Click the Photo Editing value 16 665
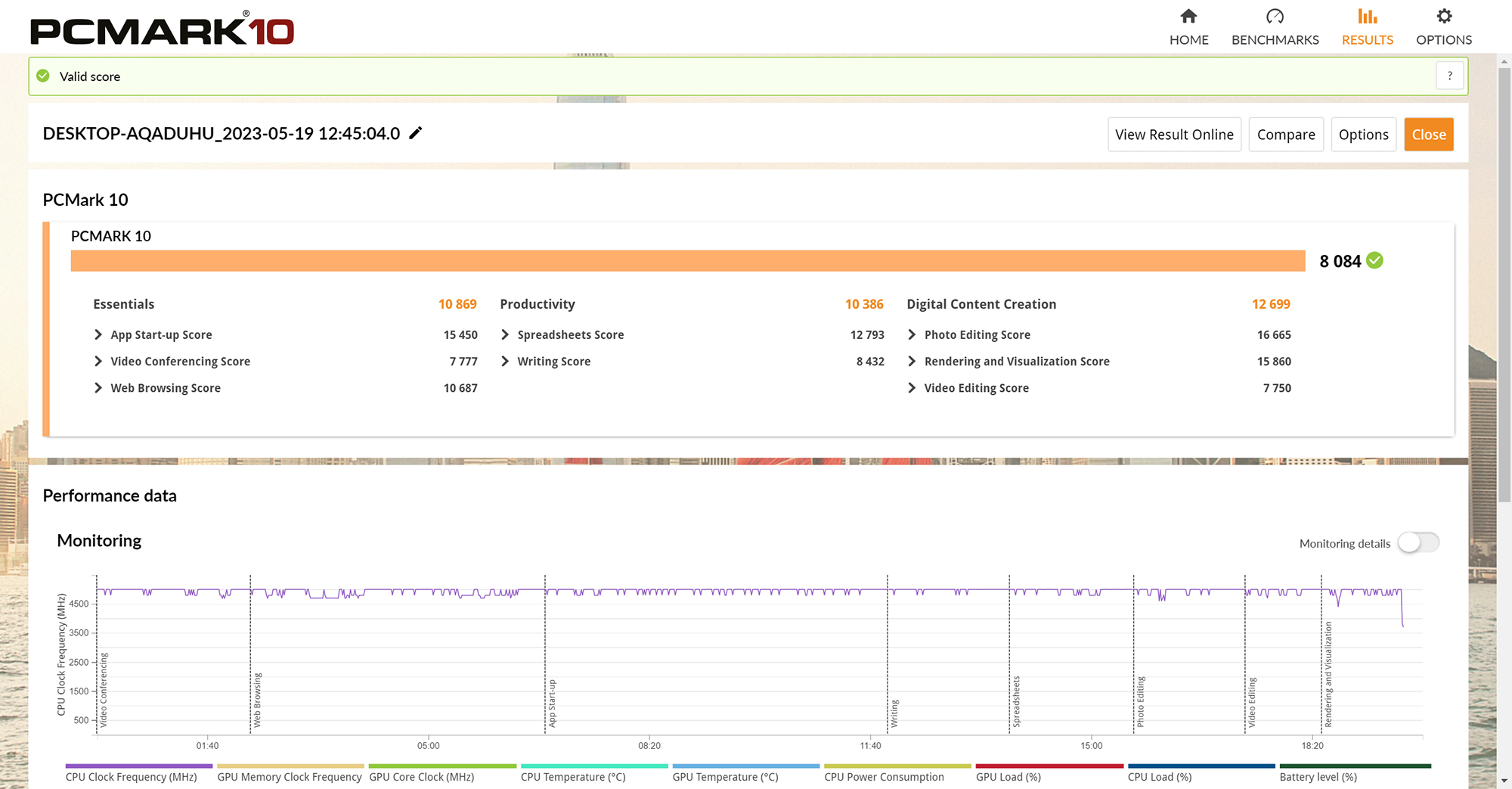Viewport: 1512px width, 789px height. (1274, 334)
